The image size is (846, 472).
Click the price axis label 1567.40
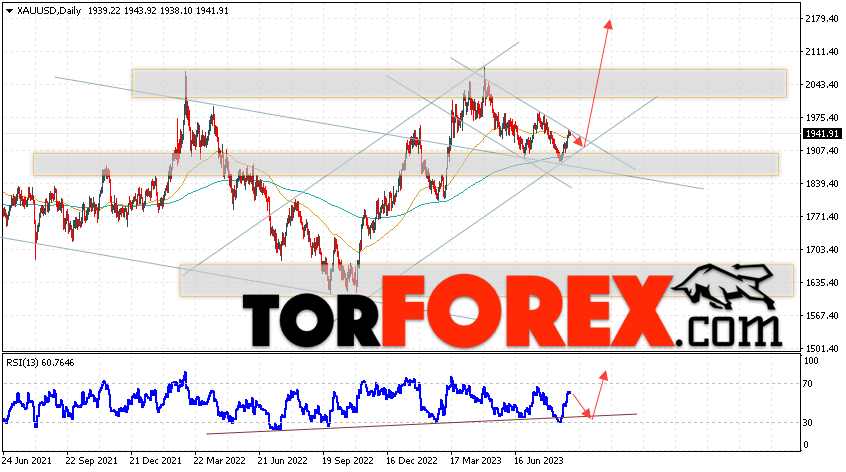pos(822,316)
